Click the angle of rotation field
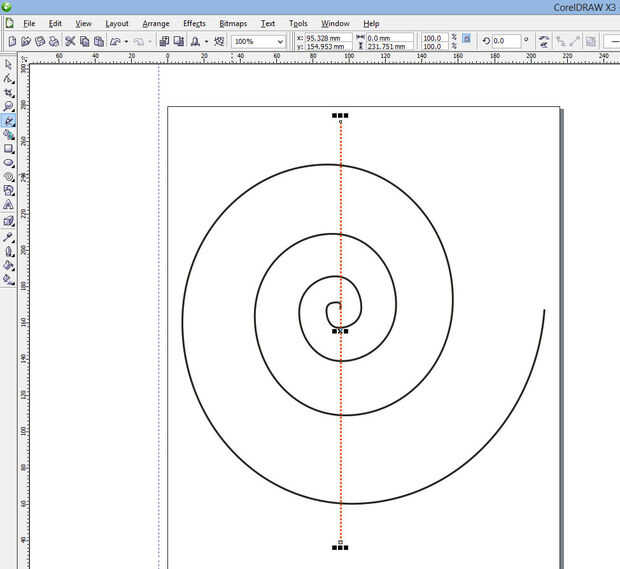The width and height of the screenshot is (620, 569). pos(506,42)
